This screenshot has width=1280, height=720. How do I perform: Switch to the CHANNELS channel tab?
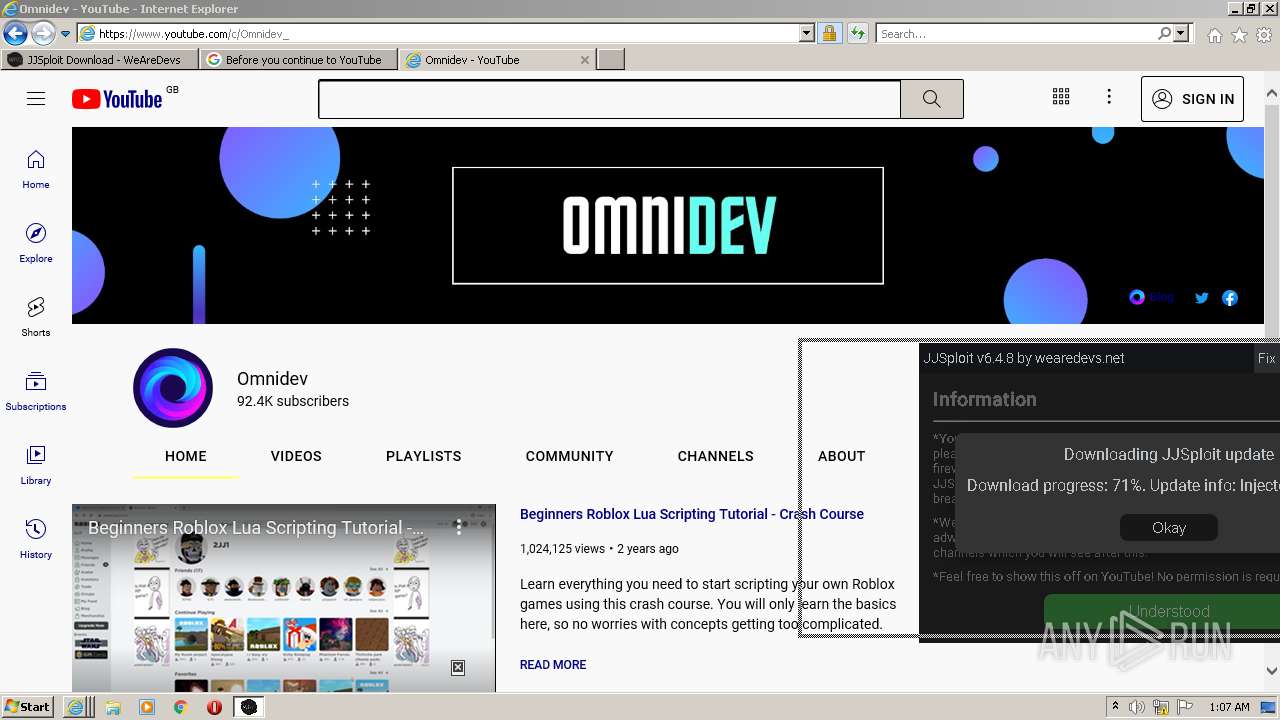716,456
